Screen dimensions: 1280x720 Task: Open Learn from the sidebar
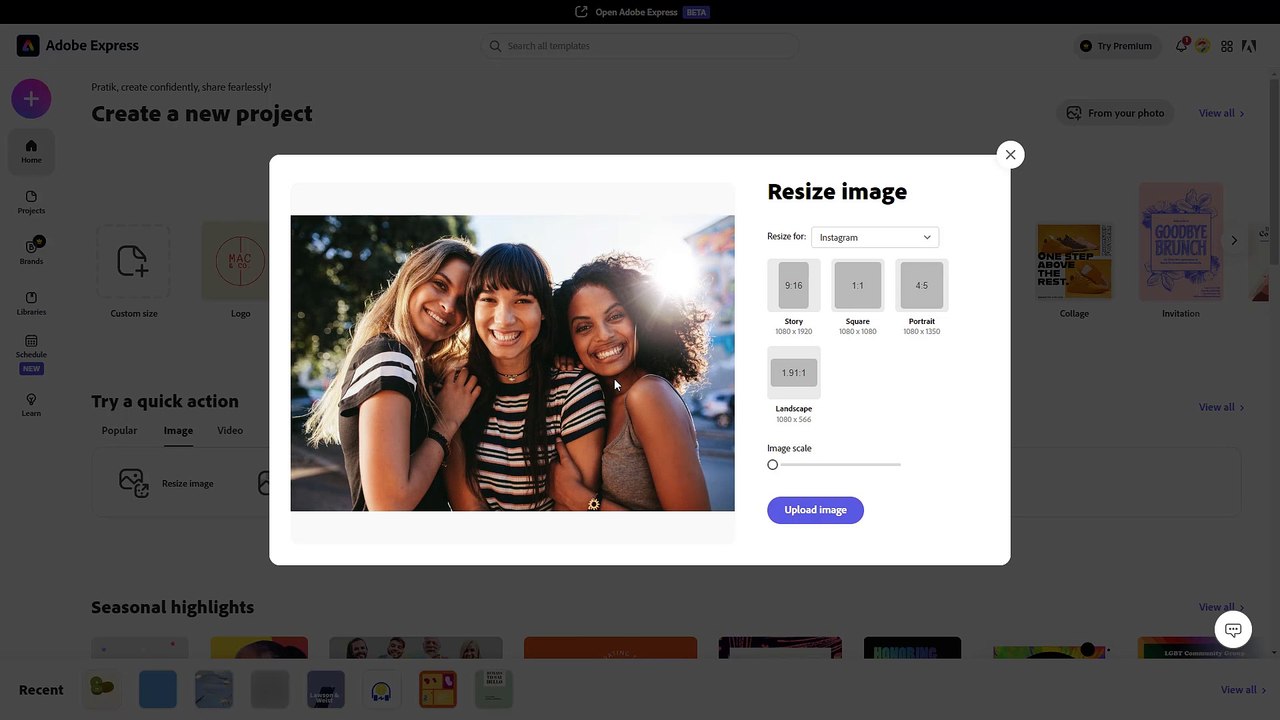(x=31, y=404)
